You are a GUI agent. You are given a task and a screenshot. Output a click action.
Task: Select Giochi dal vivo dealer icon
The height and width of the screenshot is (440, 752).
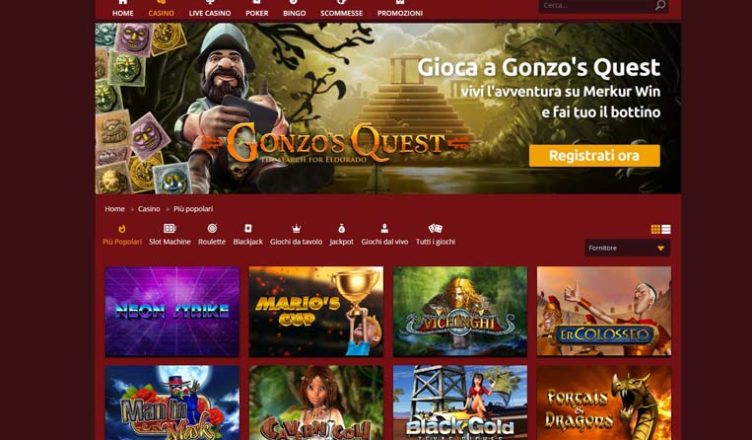(x=384, y=228)
